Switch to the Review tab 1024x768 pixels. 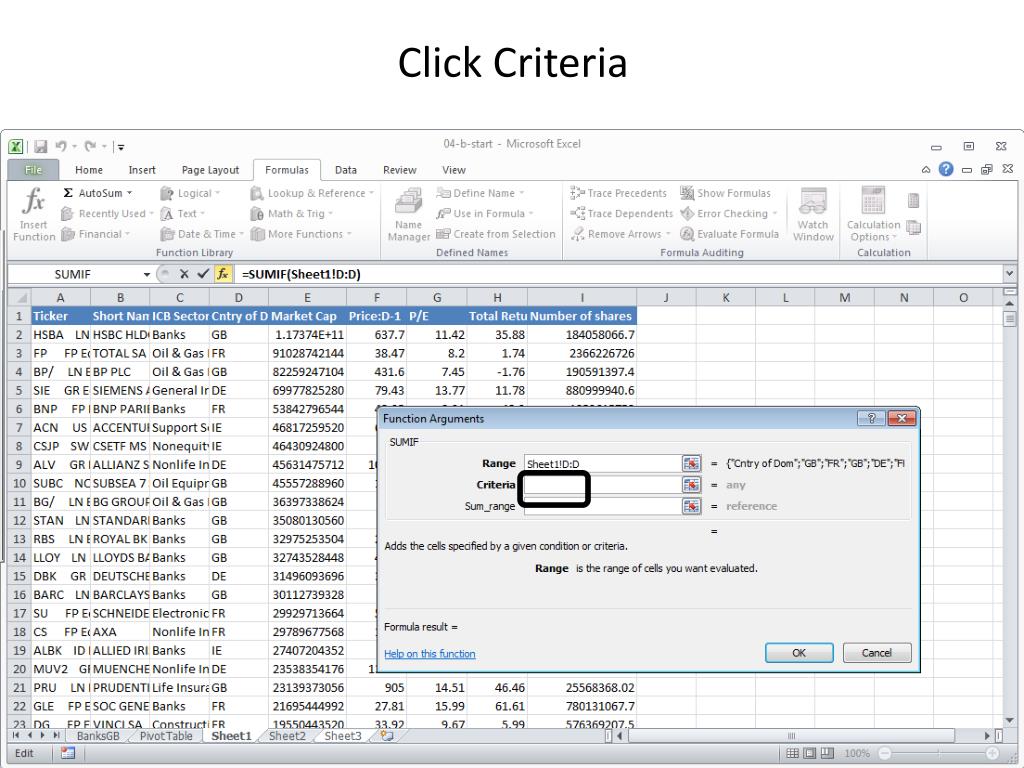click(400, 170)
